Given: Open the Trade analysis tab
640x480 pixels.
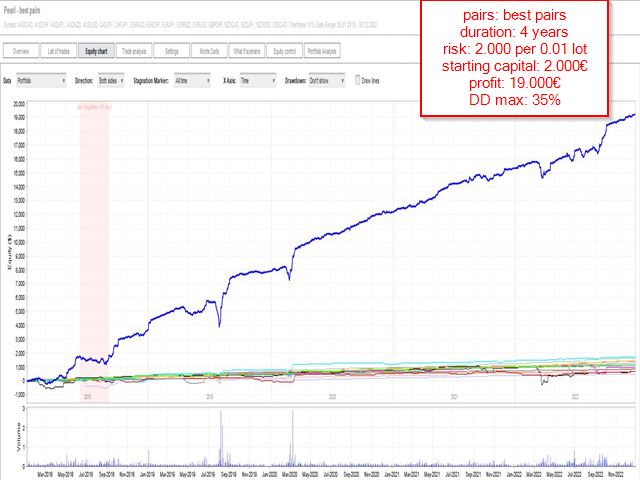Looking at the screenshot, I should 134,51.
